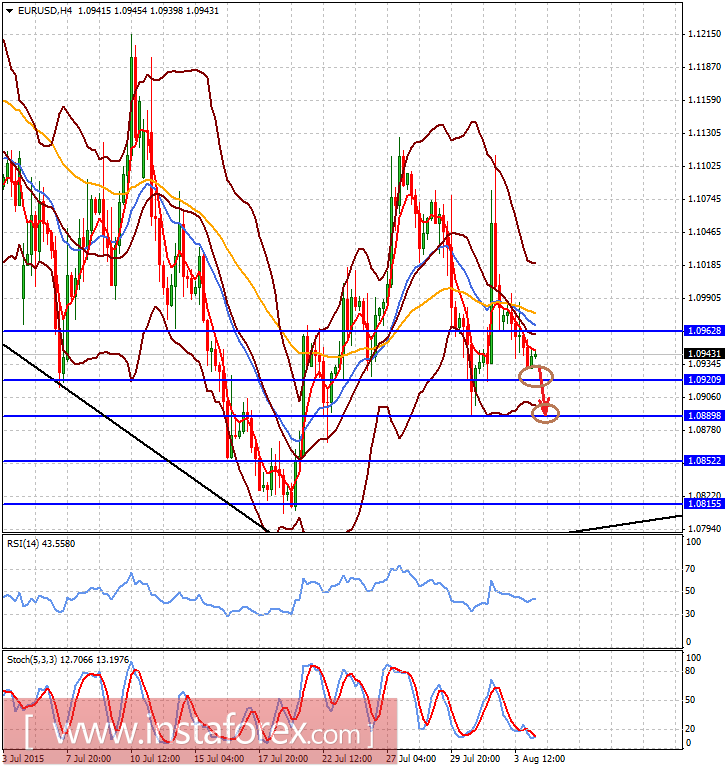Click the 1.08898 blue price label
The image size is (725, 767).
pos(703,415)
